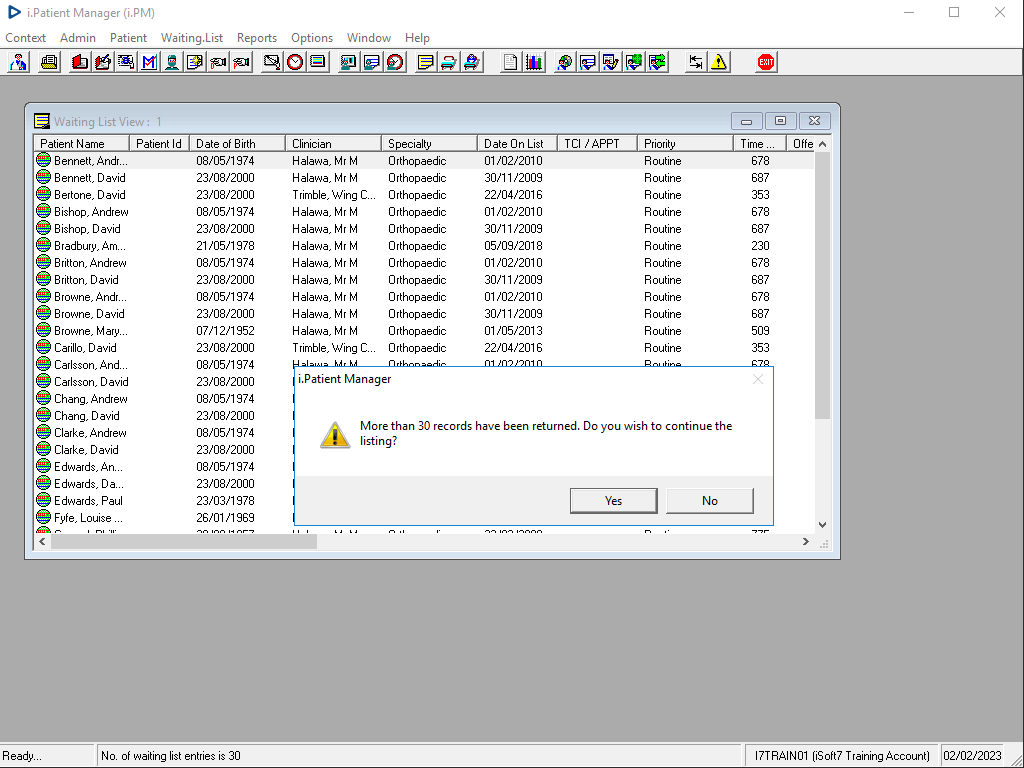Sort by the Patient Name column header
The width and height of the screenshot is (1024, 768).
[82, 144]
